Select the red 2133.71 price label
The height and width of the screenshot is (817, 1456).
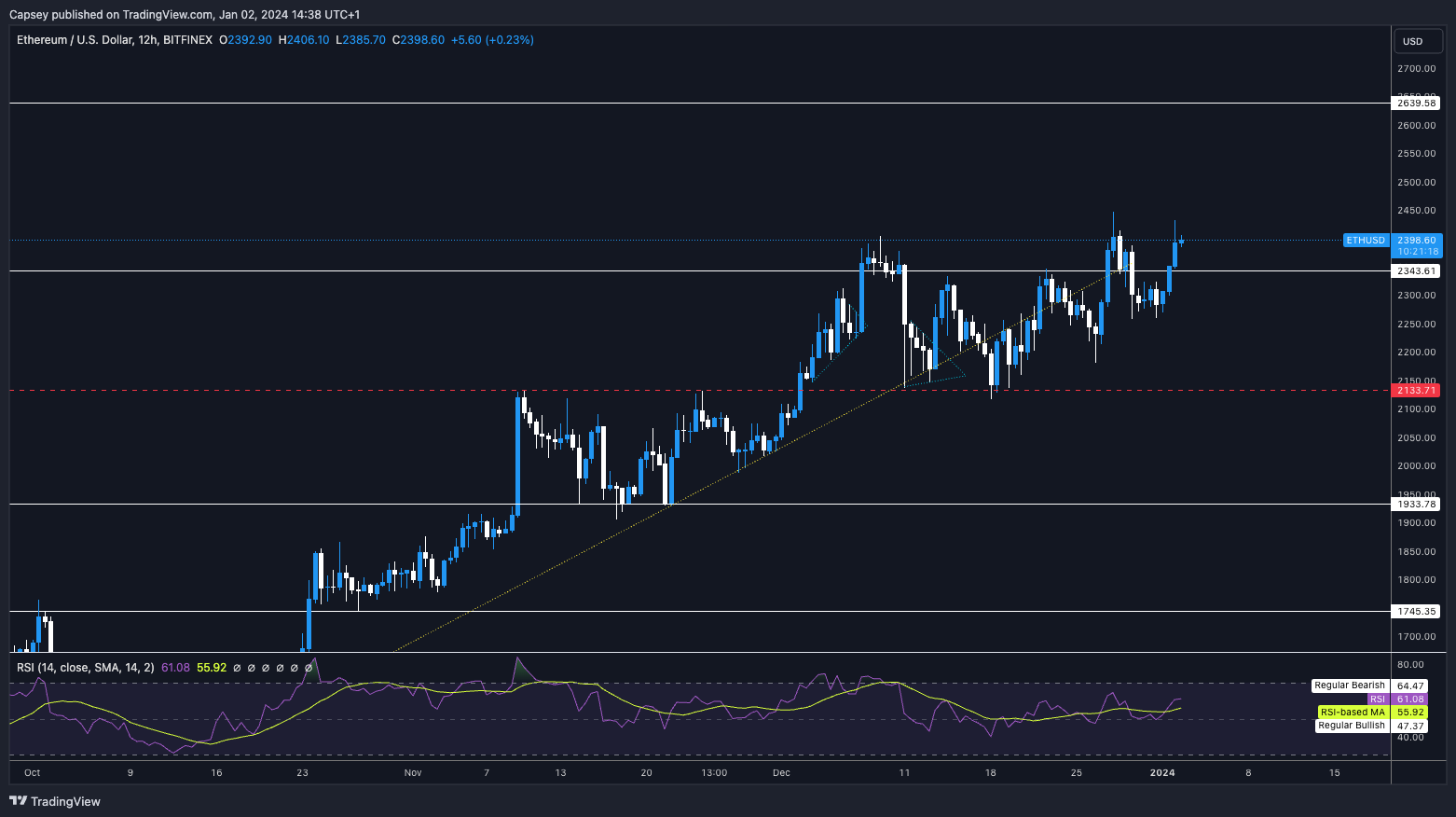1416,391
